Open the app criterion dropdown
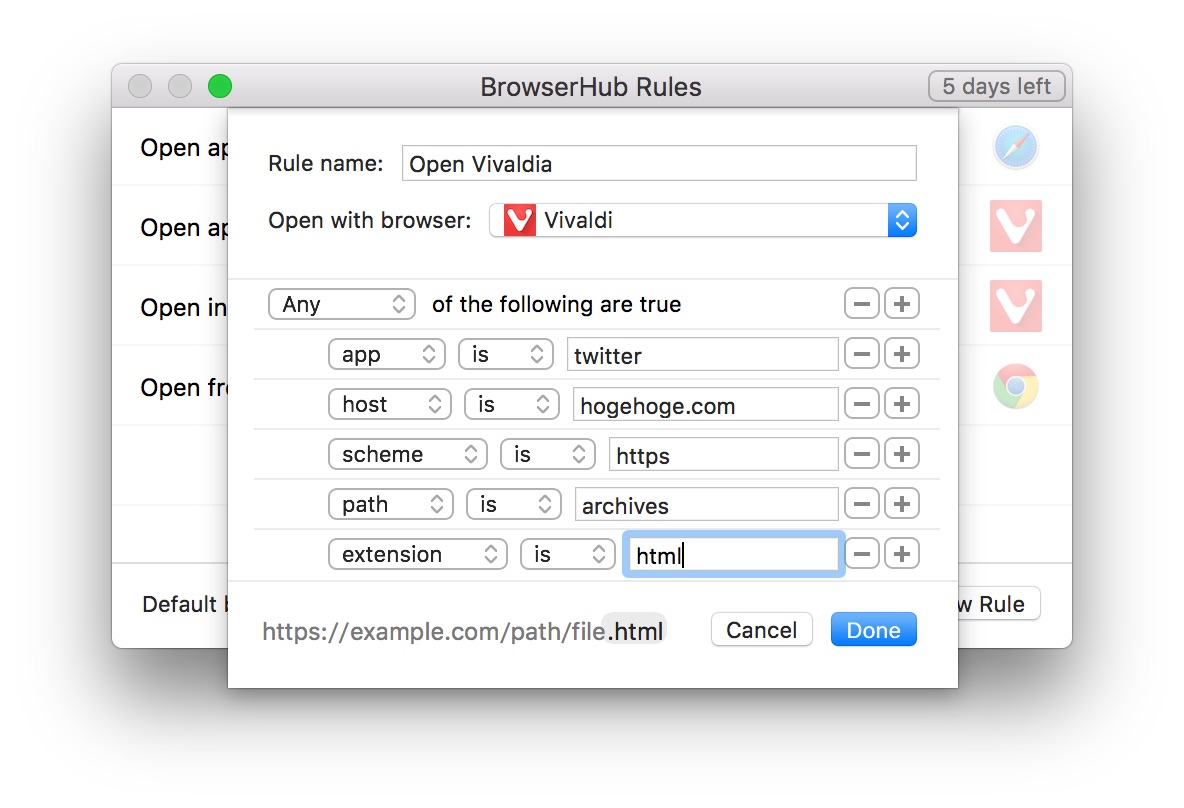Image resolution: width=1184 pixels, height=808 pixels. click(387, 354)
